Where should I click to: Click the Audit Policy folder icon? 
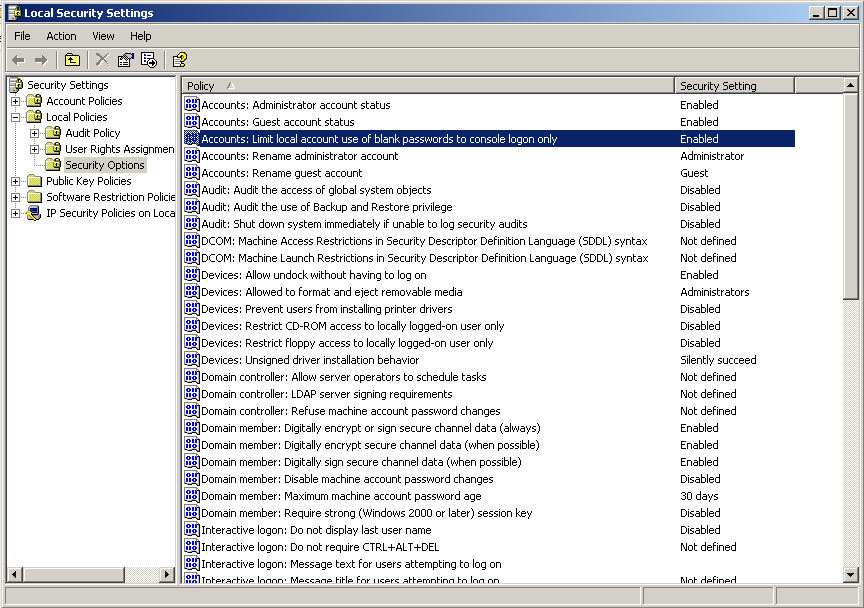tap(53, 133)
